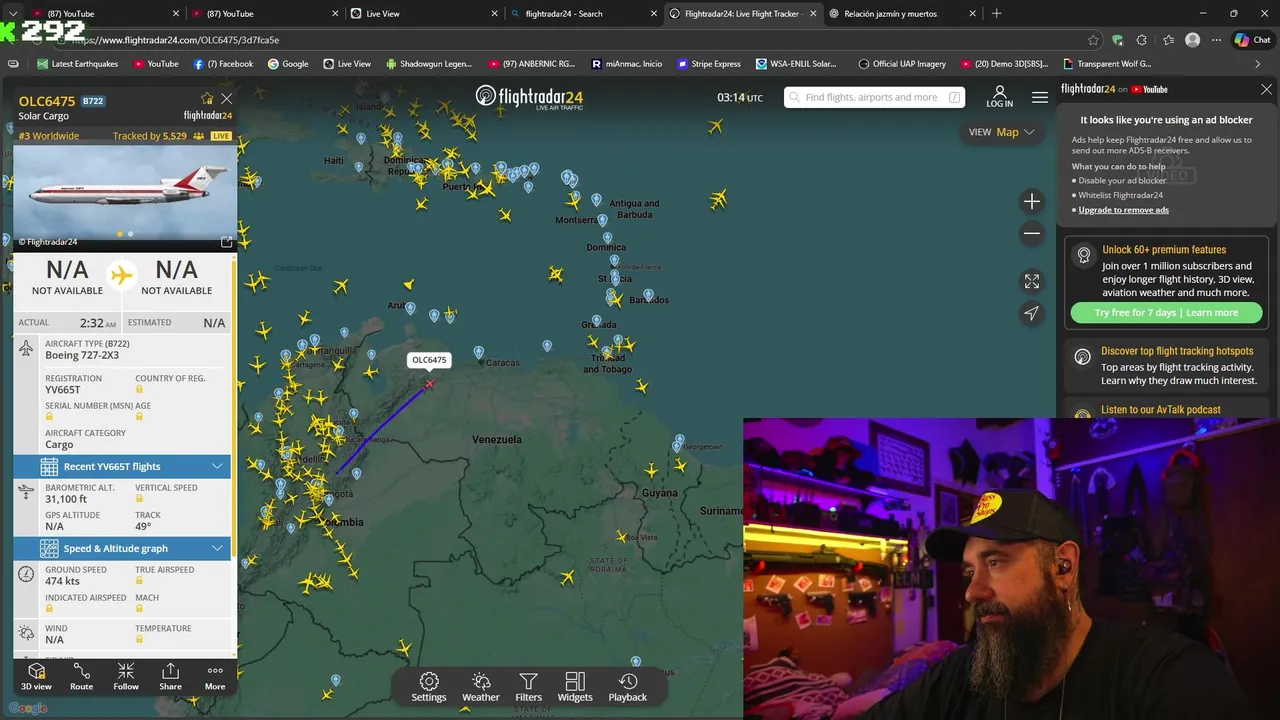Click the 31,100 ft altitude value
The image size is (1280, 720).
click(66, 499)
